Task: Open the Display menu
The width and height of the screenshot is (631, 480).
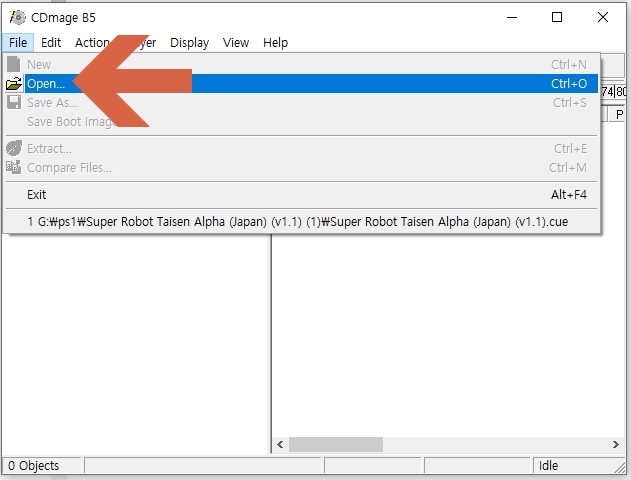Action: pos(190,43)
